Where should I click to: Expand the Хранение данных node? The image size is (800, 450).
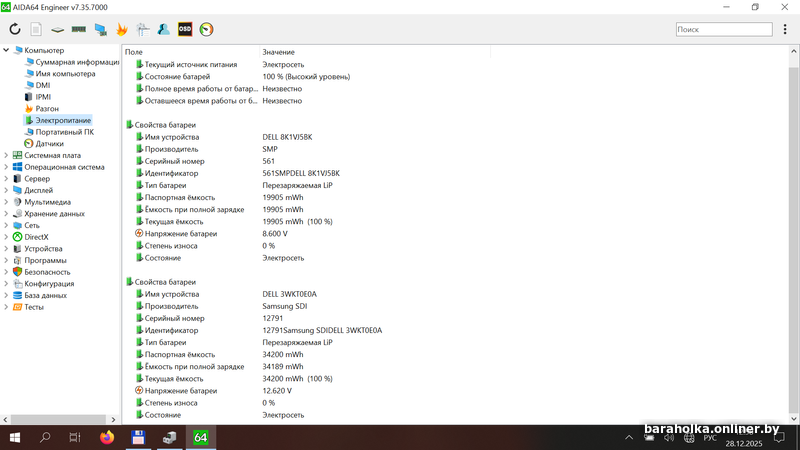(x=6, y=214)
